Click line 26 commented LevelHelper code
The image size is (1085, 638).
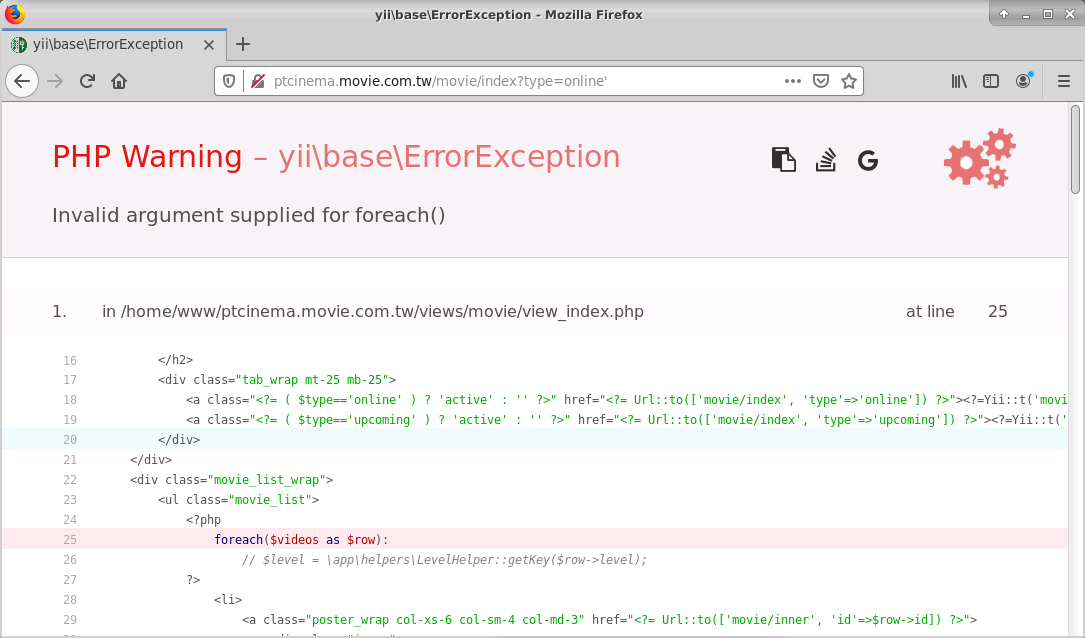point(444,560)
